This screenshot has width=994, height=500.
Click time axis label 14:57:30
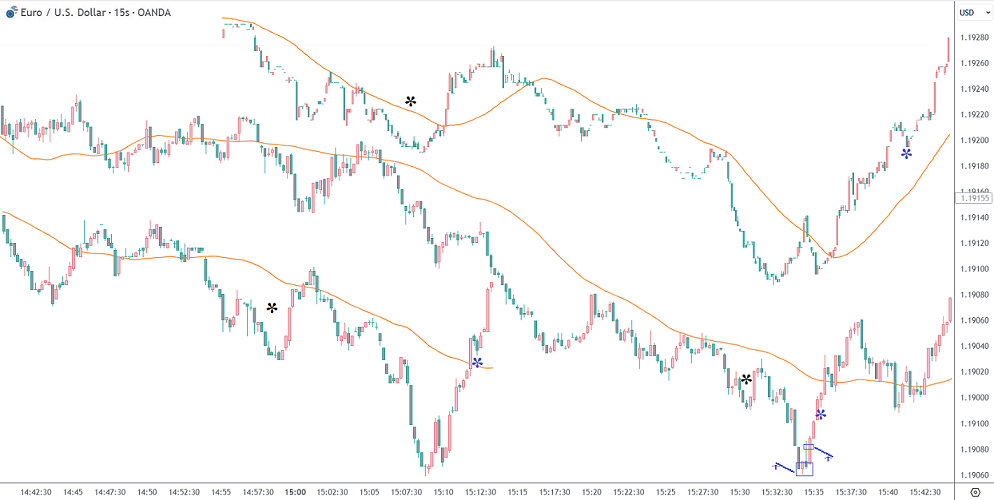259,492
